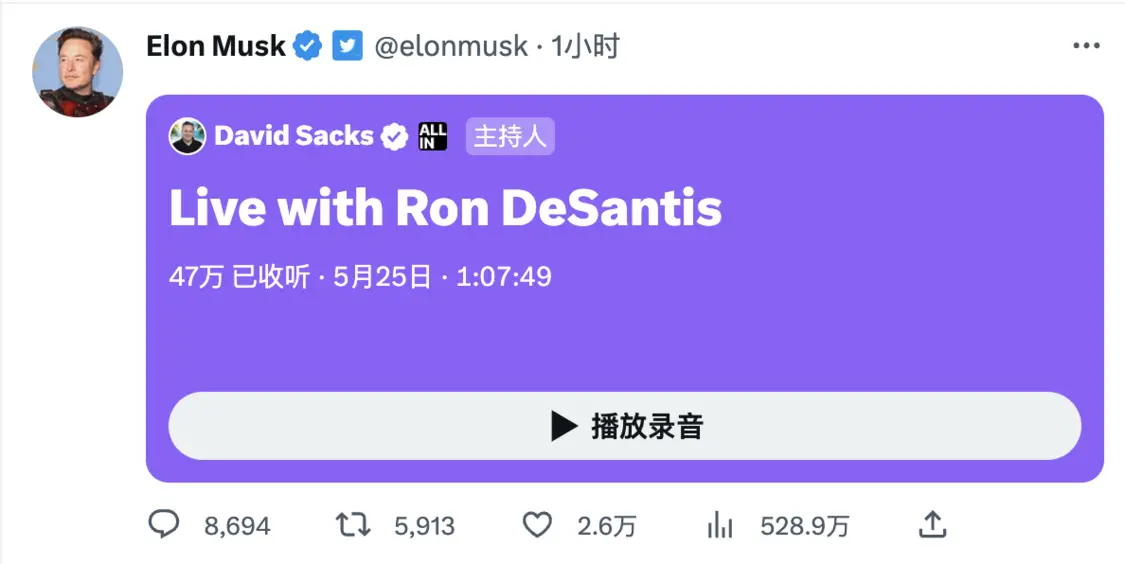The height and width of the screenshot is (564, 1125).
Task: Open the Live with Ron DeSantis title
Action: [x=445, y=208]
